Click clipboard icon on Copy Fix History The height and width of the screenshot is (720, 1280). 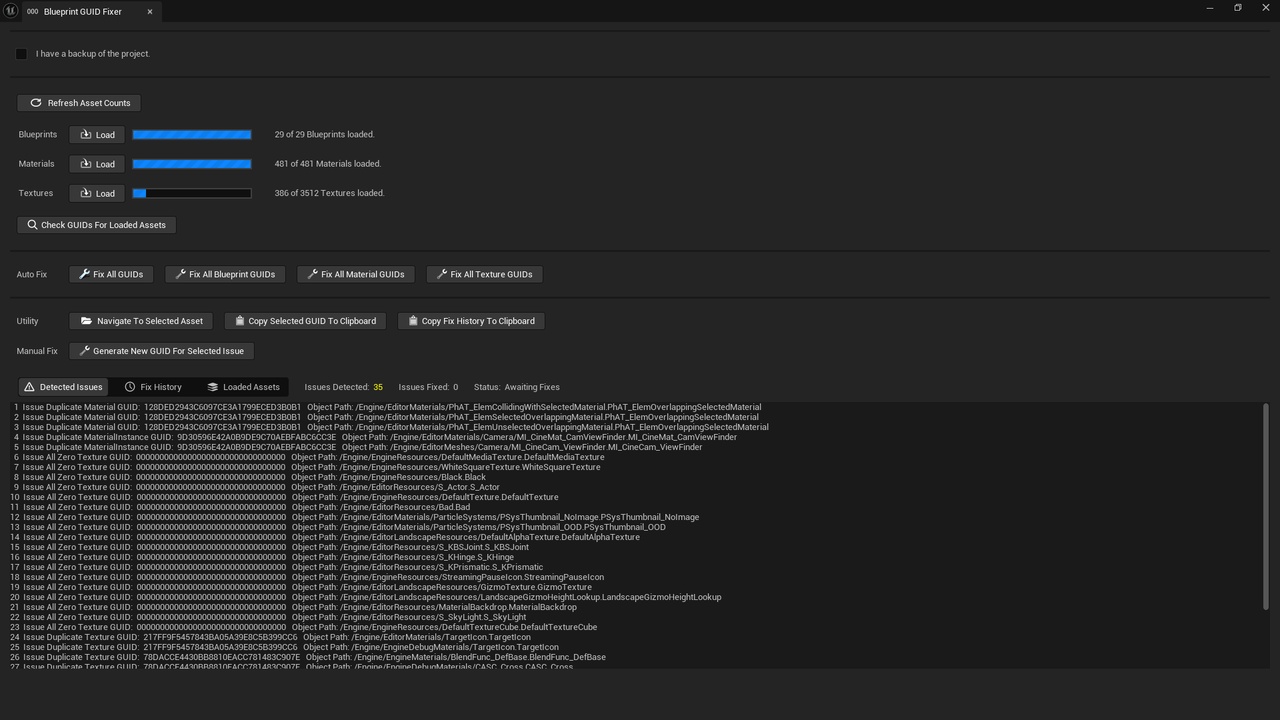(x=412, y=321)
